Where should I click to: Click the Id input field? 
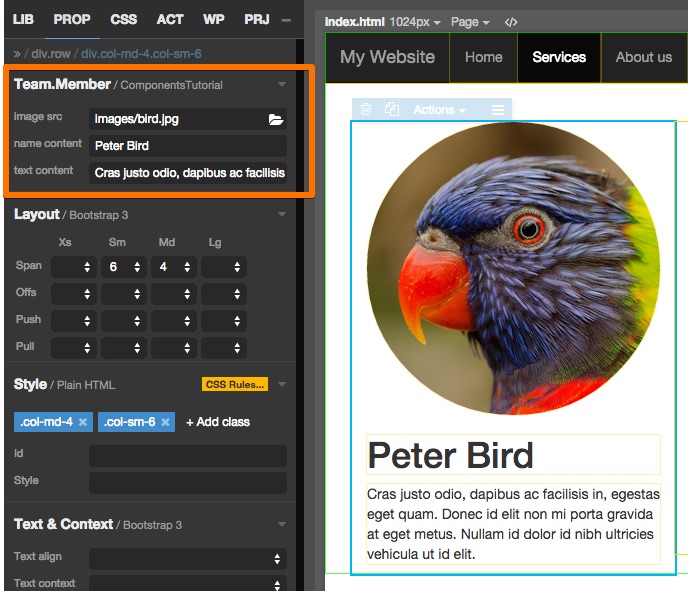coord(188,456)
